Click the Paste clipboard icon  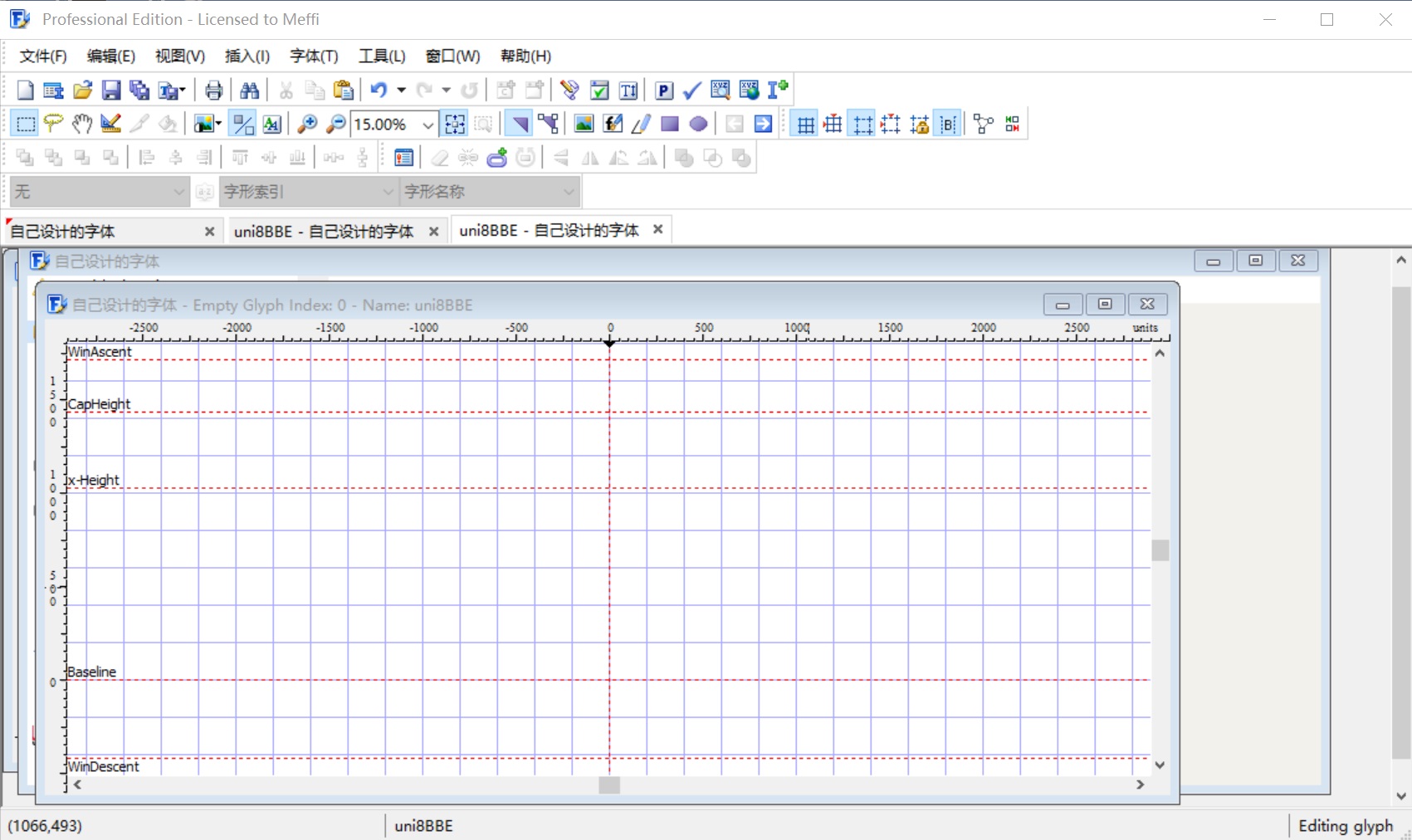pos(343,90)
